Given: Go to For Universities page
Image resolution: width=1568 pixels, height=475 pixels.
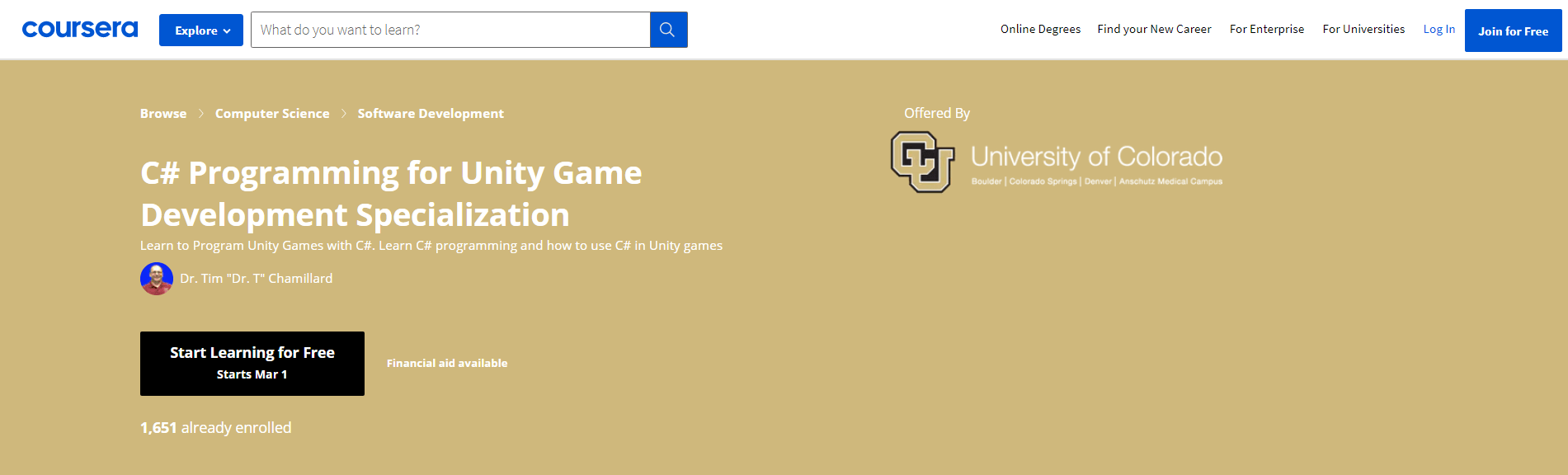Looking at the screenshot, I should coord(1363,29).
